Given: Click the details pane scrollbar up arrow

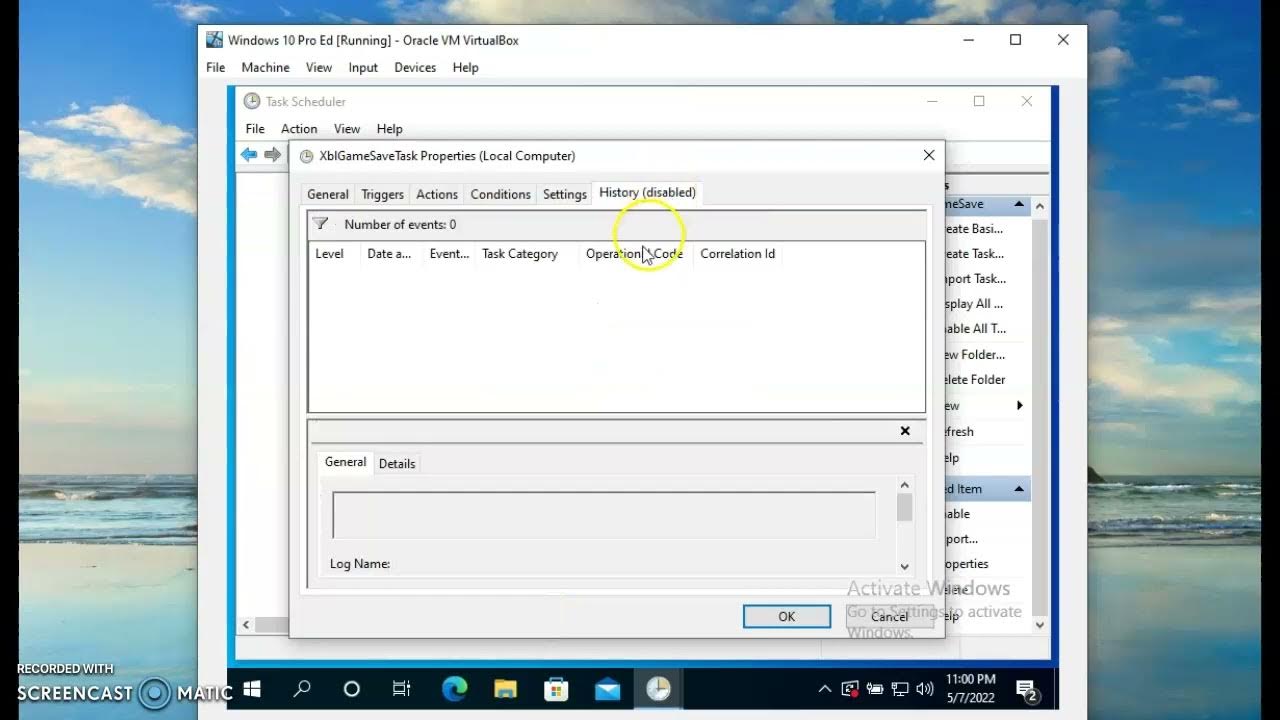Looking at the screenshot, I should [x=905, y=485].
